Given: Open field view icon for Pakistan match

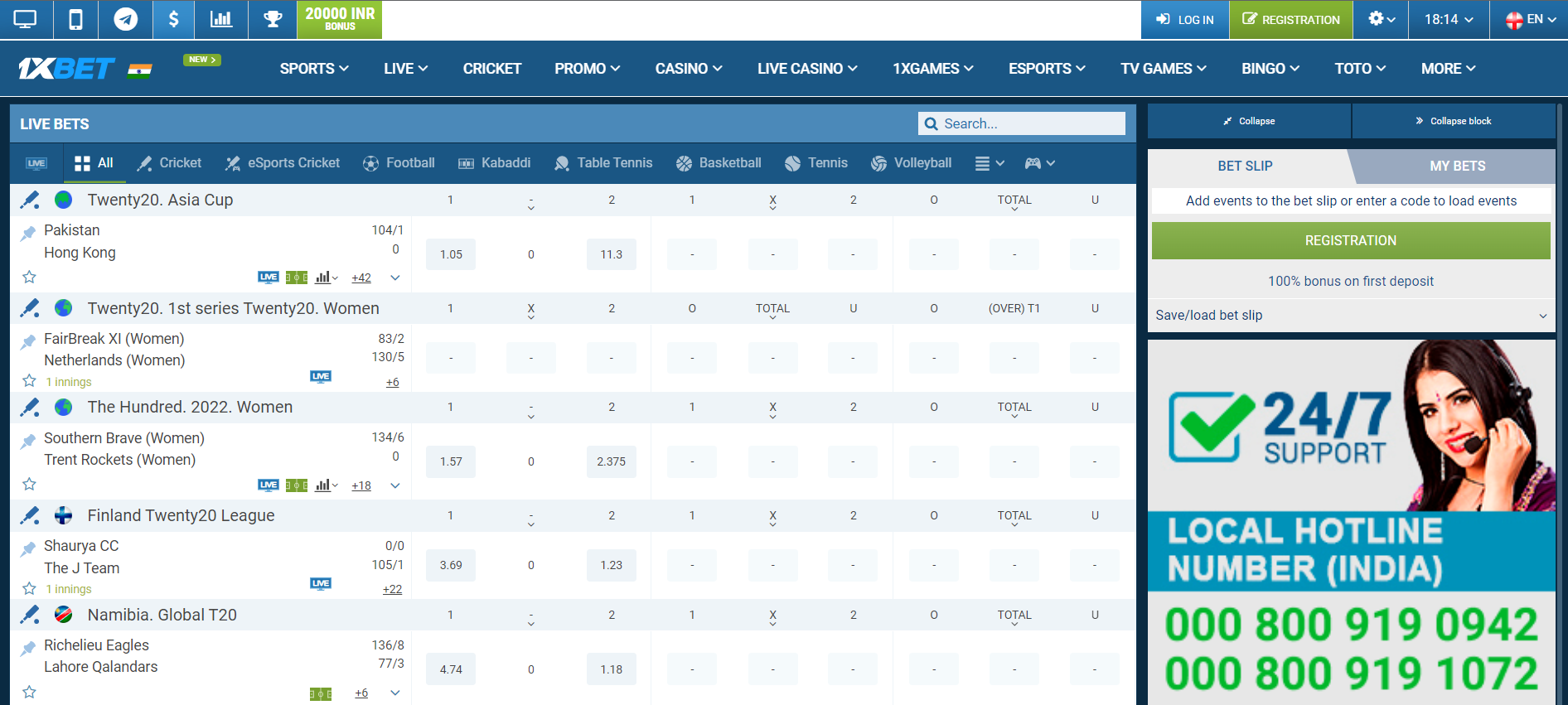Looking at the screenshot, I should [x=297, y=278].
